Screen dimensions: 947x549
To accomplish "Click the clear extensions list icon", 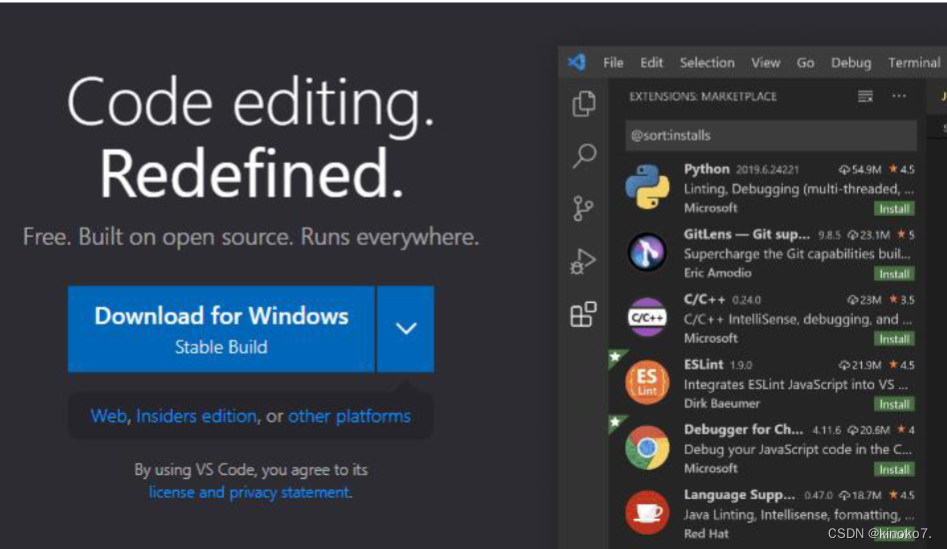I will (865, 96).
